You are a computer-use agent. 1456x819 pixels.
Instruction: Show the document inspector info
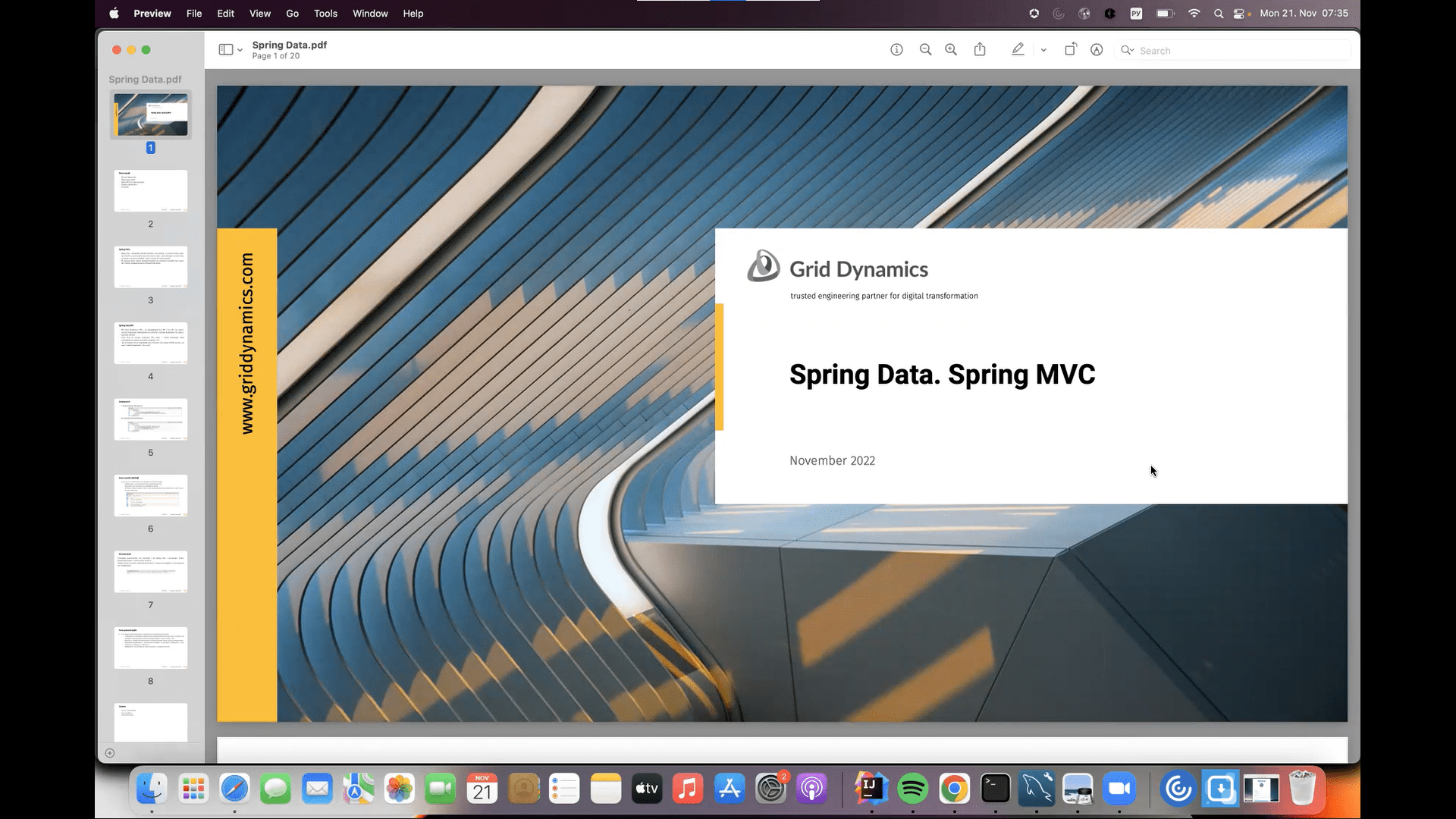[896, 50]
